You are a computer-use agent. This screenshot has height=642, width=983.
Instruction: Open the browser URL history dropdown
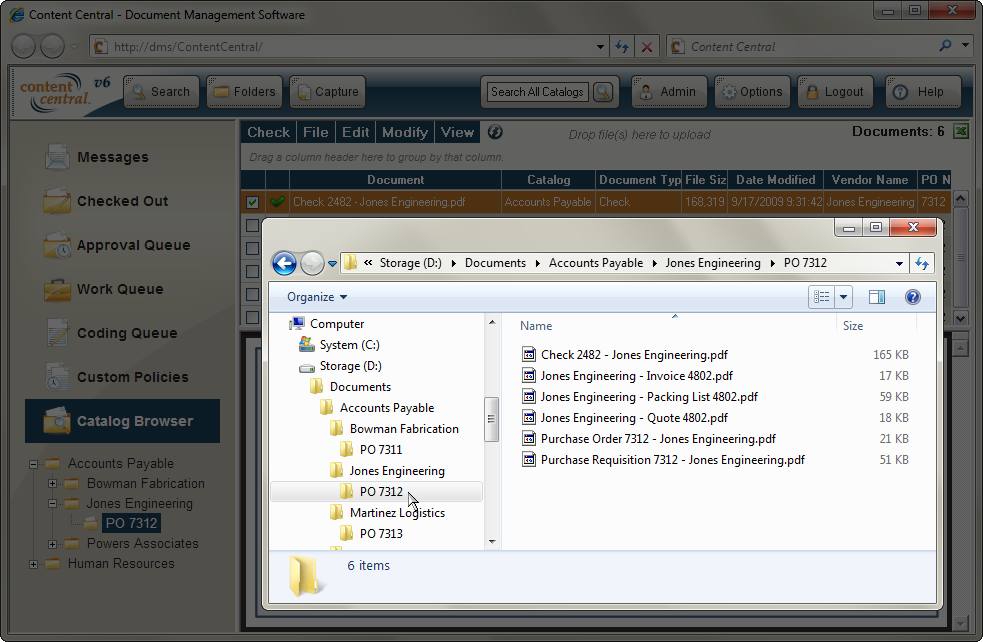600,47
